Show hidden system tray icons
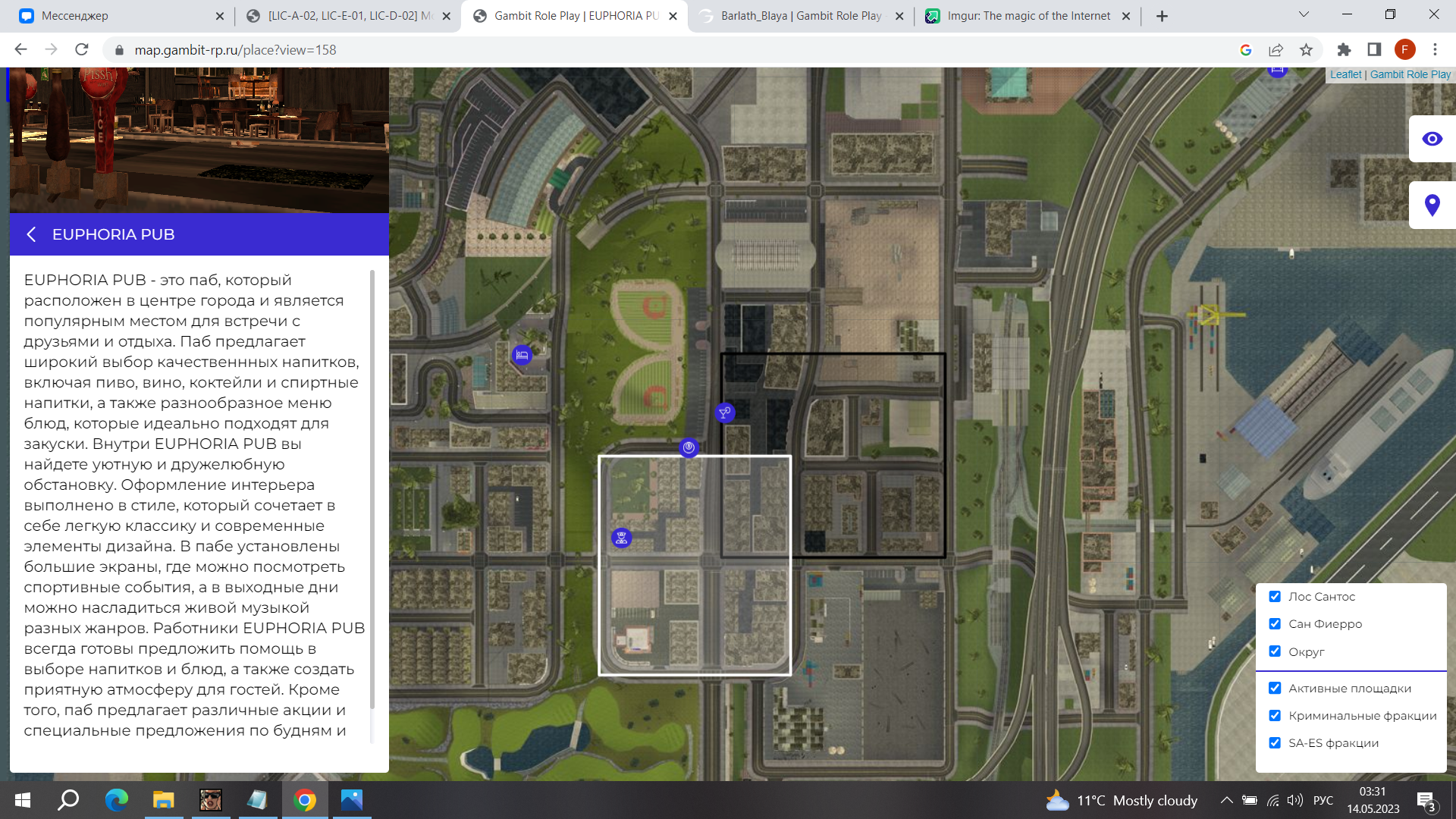 (x=1226, y=800)
